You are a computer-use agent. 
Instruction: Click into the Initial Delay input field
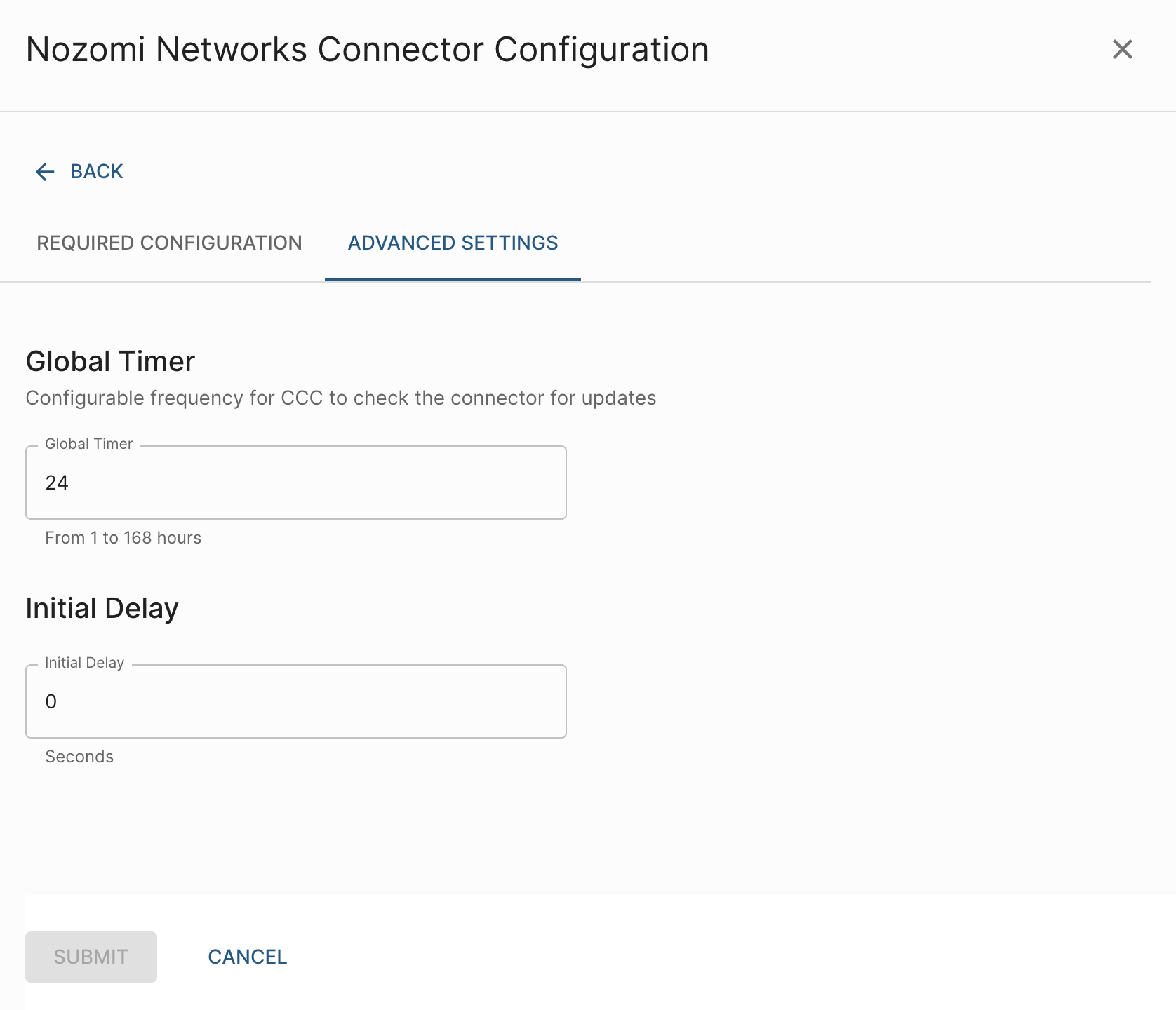coord(295,701)
